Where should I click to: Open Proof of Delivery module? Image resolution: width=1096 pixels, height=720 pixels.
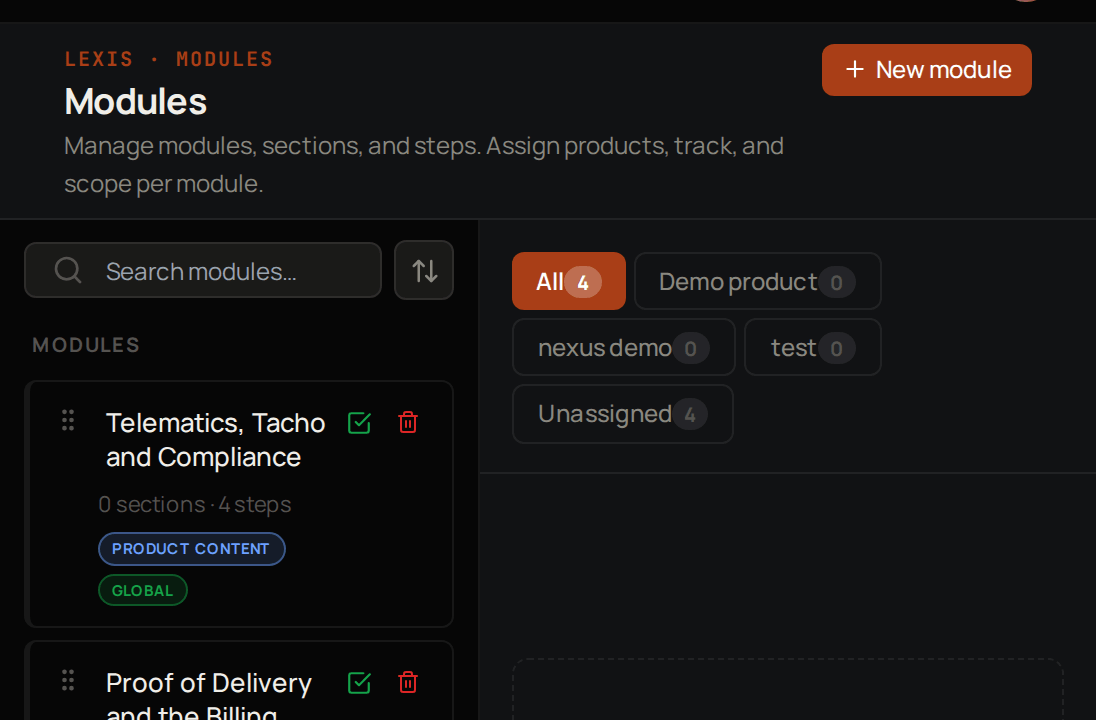point(209,694)
